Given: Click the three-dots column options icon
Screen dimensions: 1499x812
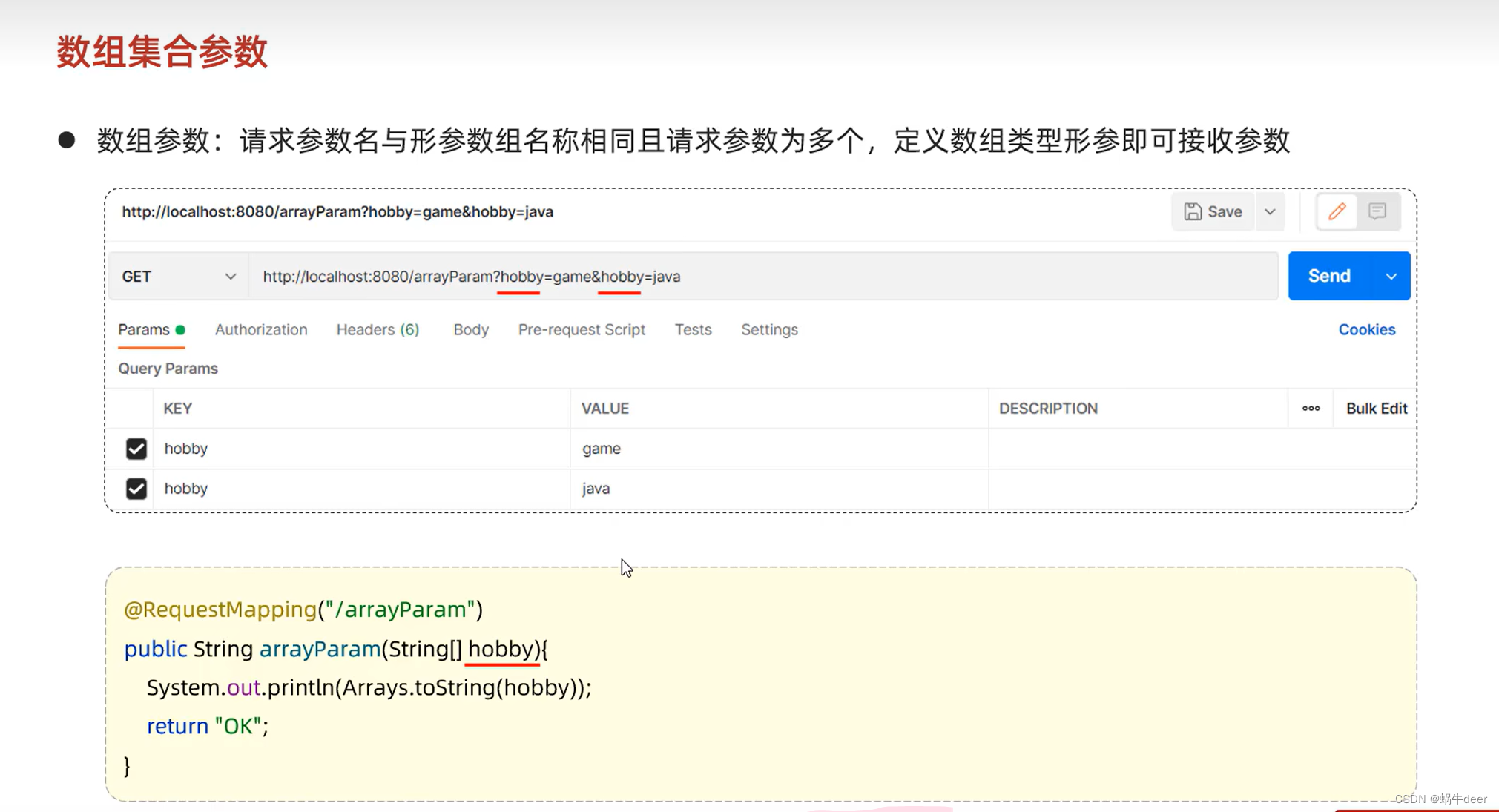Looking at the screenshot, I should point(1311,409).
